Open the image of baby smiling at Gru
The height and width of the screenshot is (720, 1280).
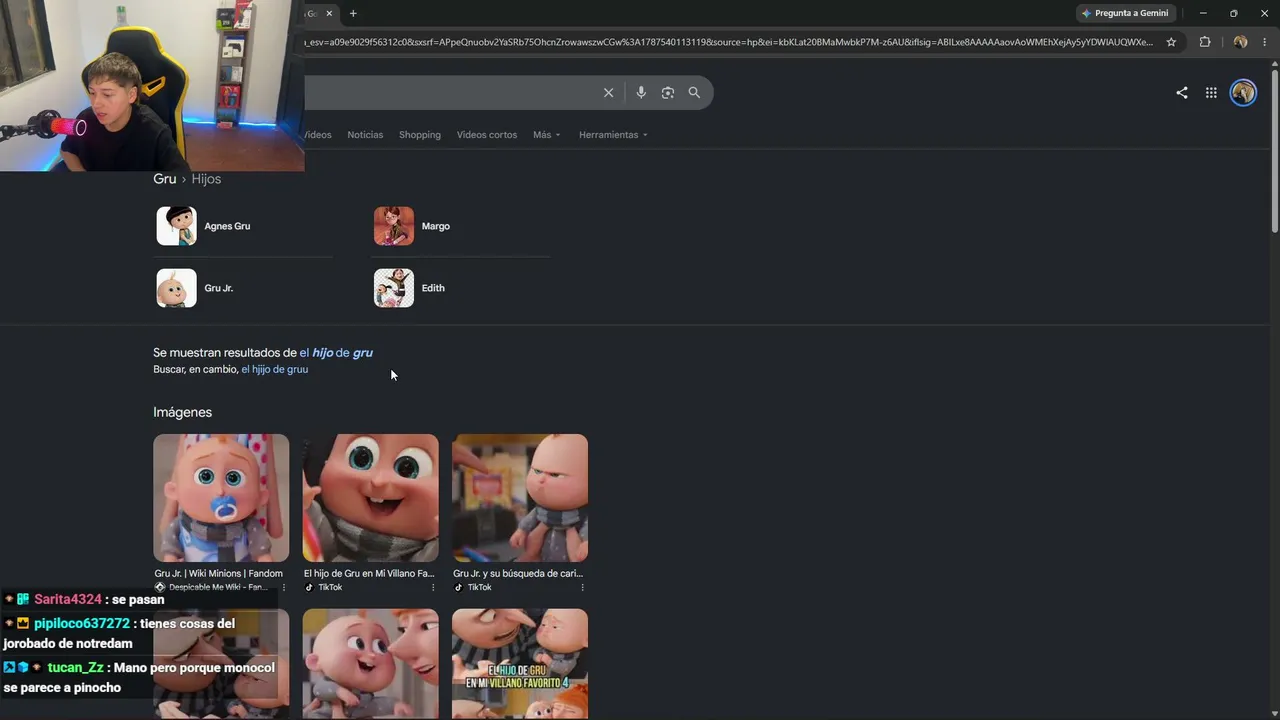(370, 664)
